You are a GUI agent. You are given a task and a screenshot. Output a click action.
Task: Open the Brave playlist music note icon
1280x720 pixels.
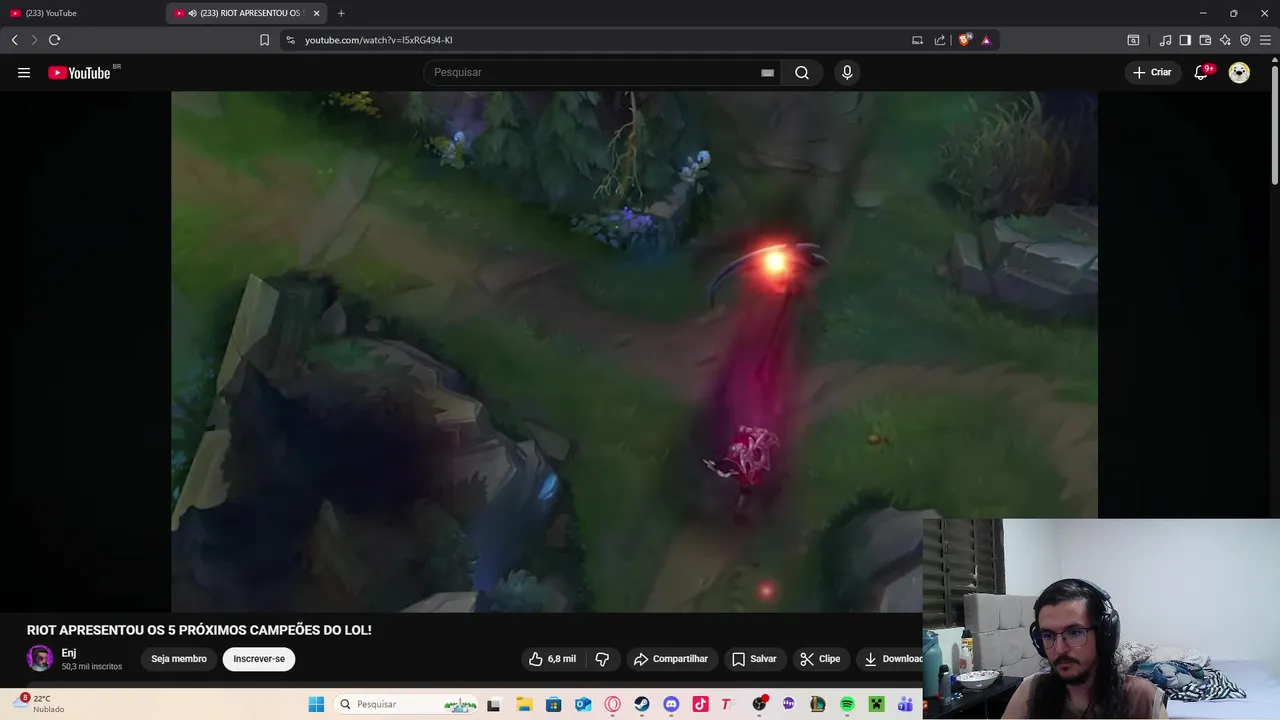pyautogui.click(x=1165, y=40)
